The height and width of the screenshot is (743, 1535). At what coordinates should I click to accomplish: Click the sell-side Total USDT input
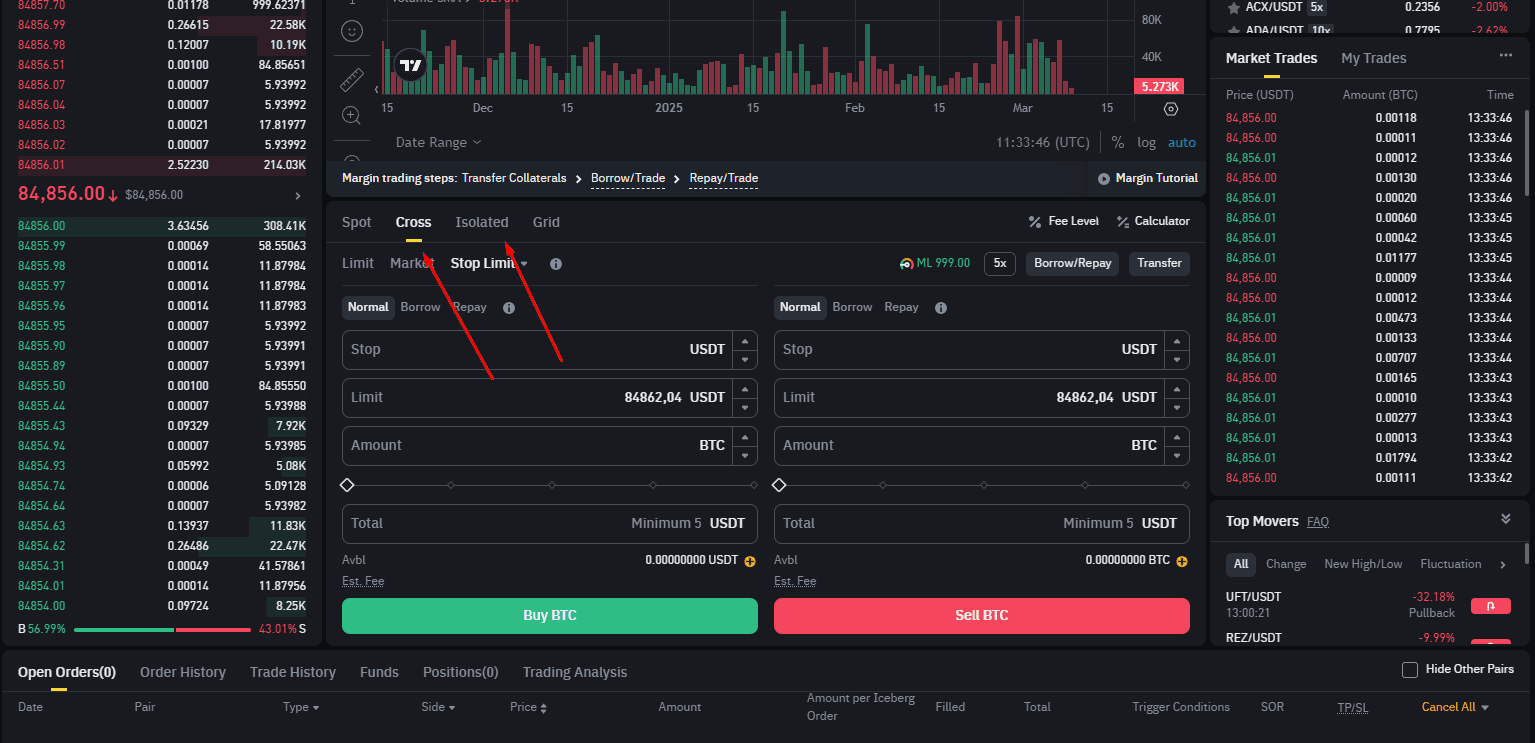(982, 523)
